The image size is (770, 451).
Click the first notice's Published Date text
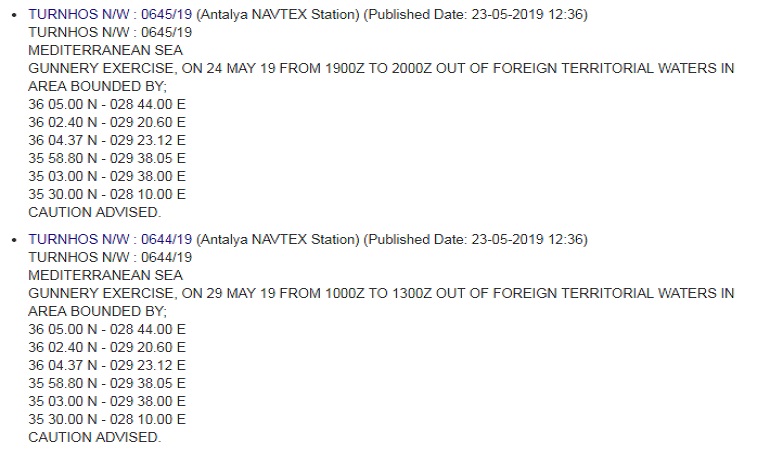click(x=475, y=14)
